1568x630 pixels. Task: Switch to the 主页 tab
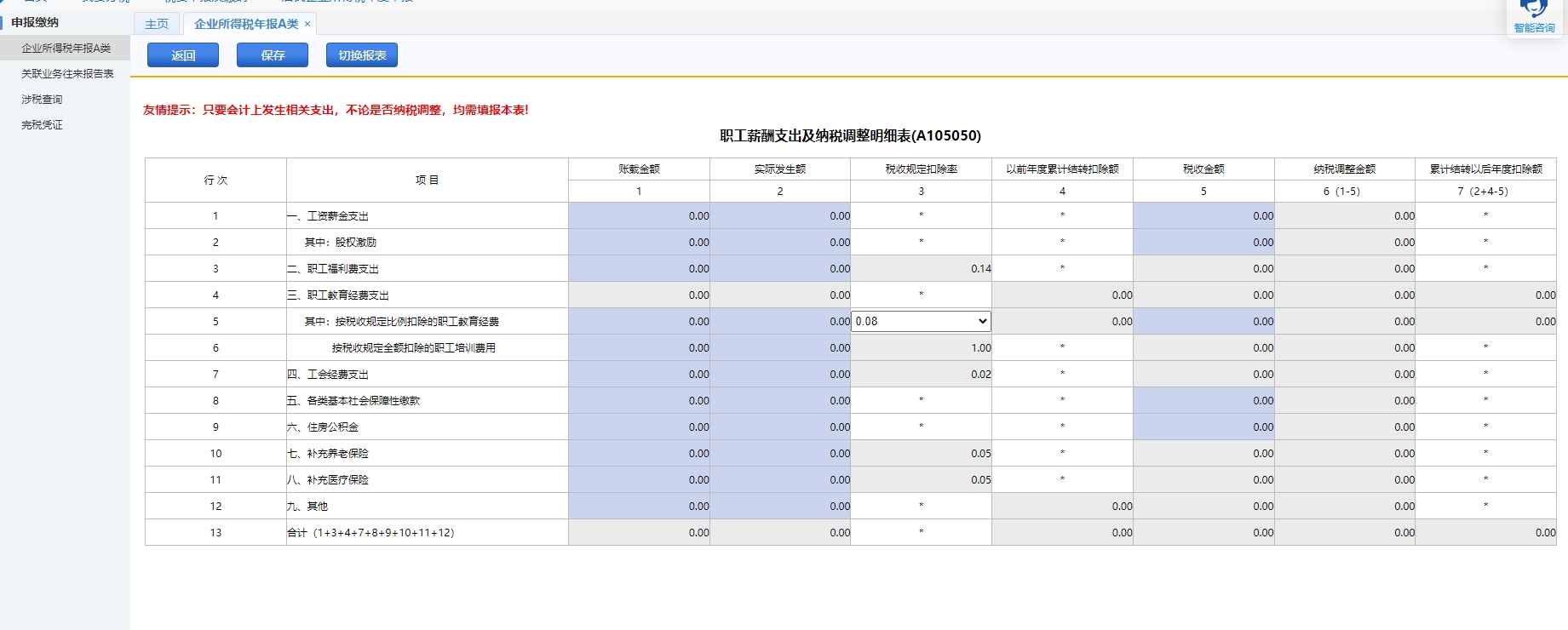(157, 24)
